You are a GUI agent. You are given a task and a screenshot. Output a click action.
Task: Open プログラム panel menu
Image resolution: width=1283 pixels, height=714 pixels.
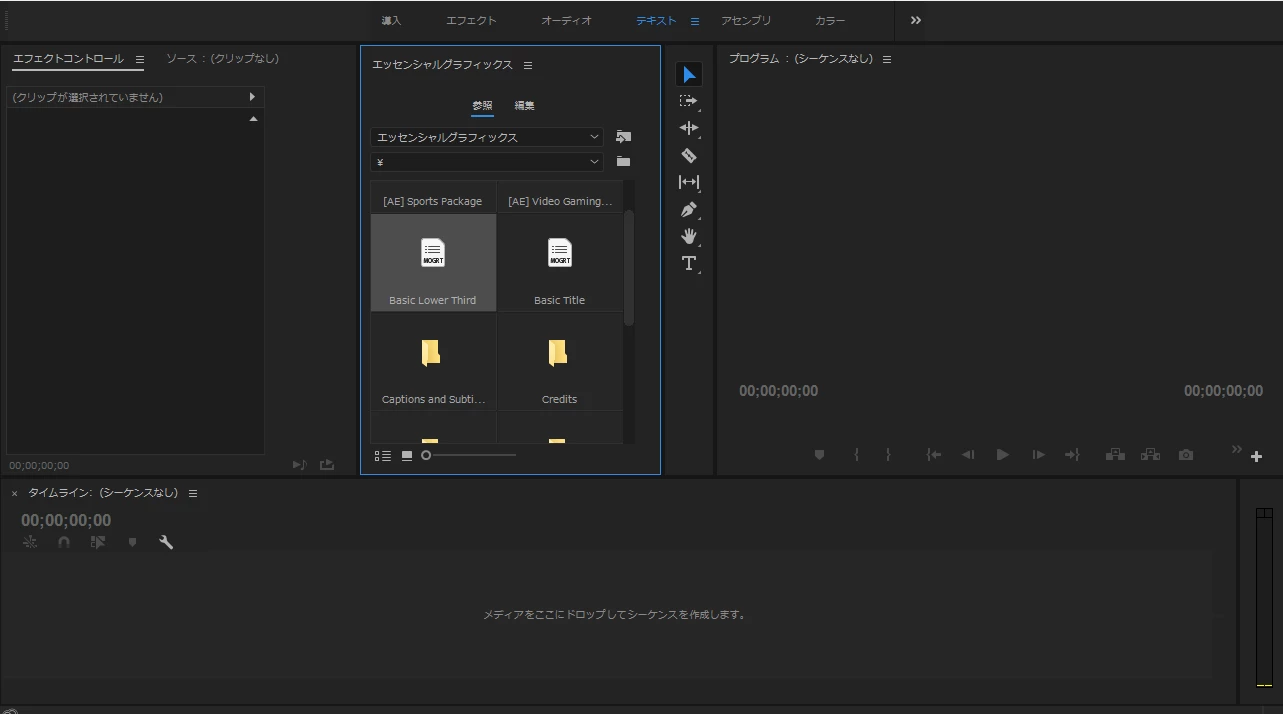tap(887, 59)
